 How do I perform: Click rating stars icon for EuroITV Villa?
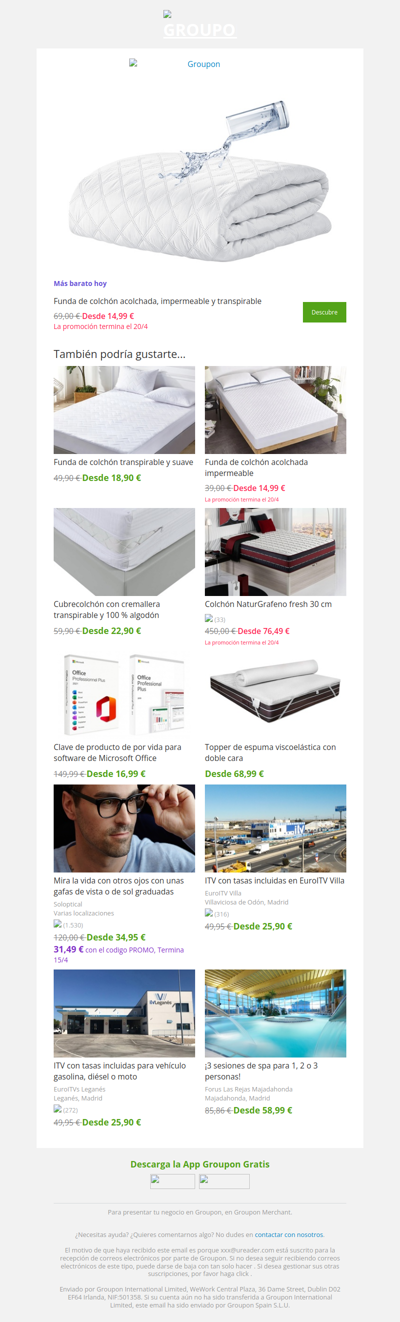[x=209, y=913]
